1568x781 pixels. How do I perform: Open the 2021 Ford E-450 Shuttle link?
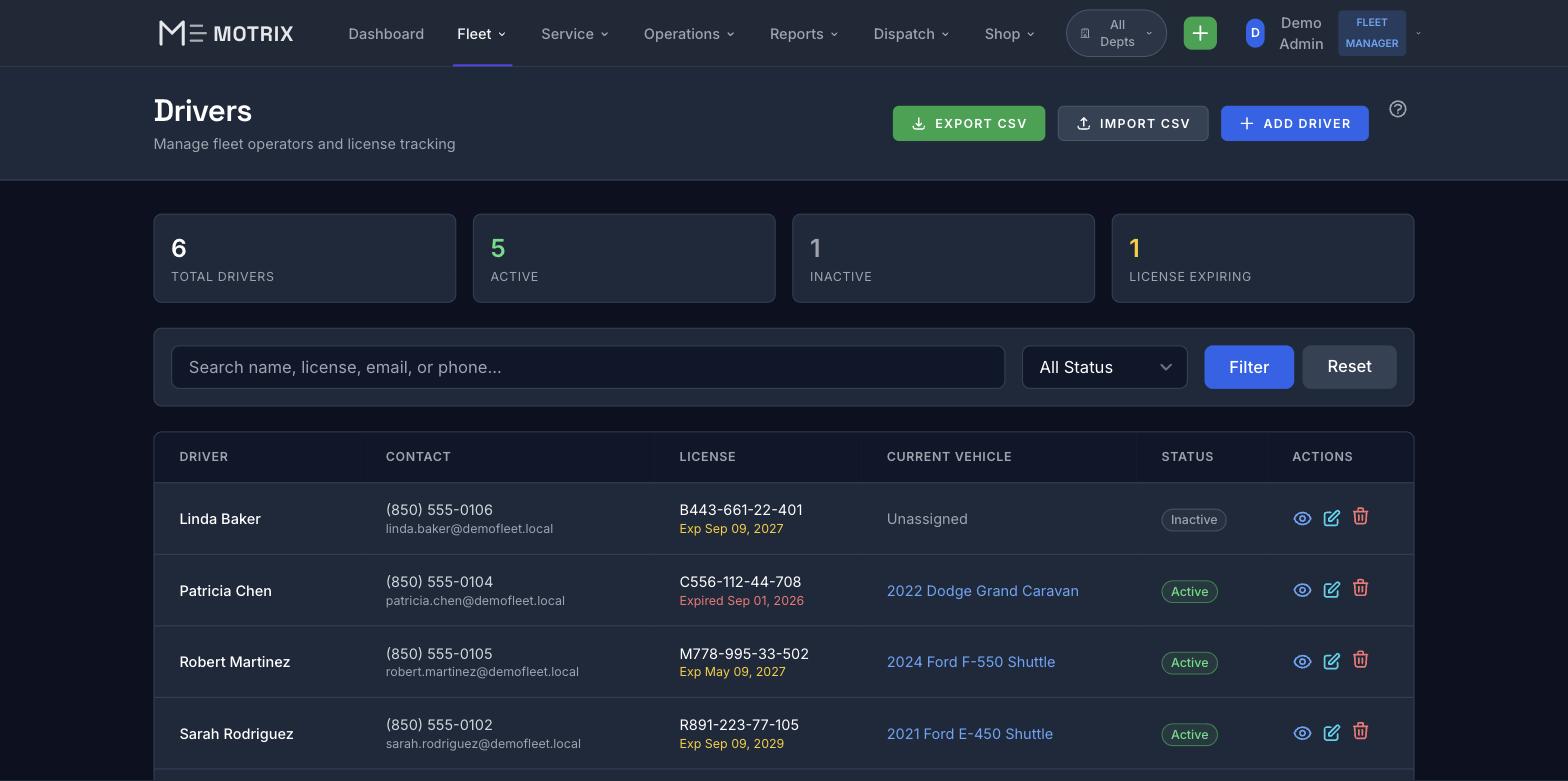click(970, 734)
